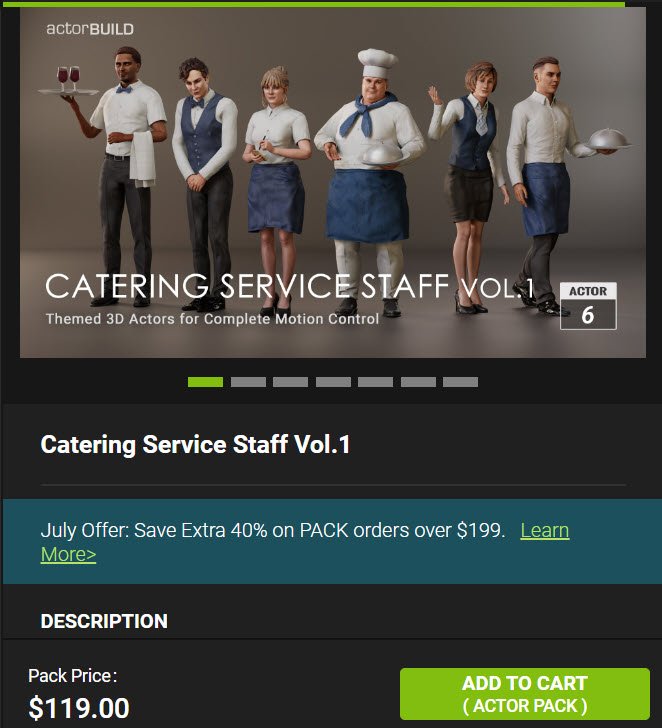Switch to the fifth carousel slide indicator
Viewport: 662px width, 728px height.
pyautogui.click(x=375, y=382)
